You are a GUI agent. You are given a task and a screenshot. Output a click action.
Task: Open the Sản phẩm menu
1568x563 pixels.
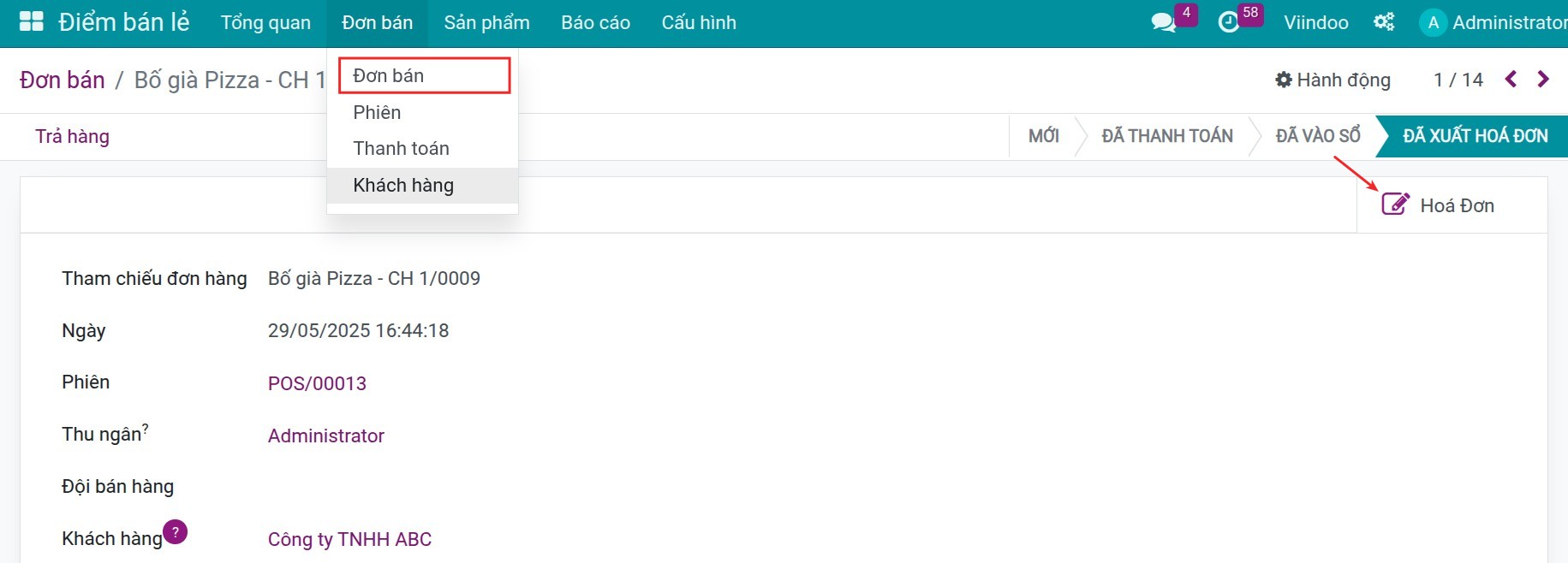coord(486,23)
